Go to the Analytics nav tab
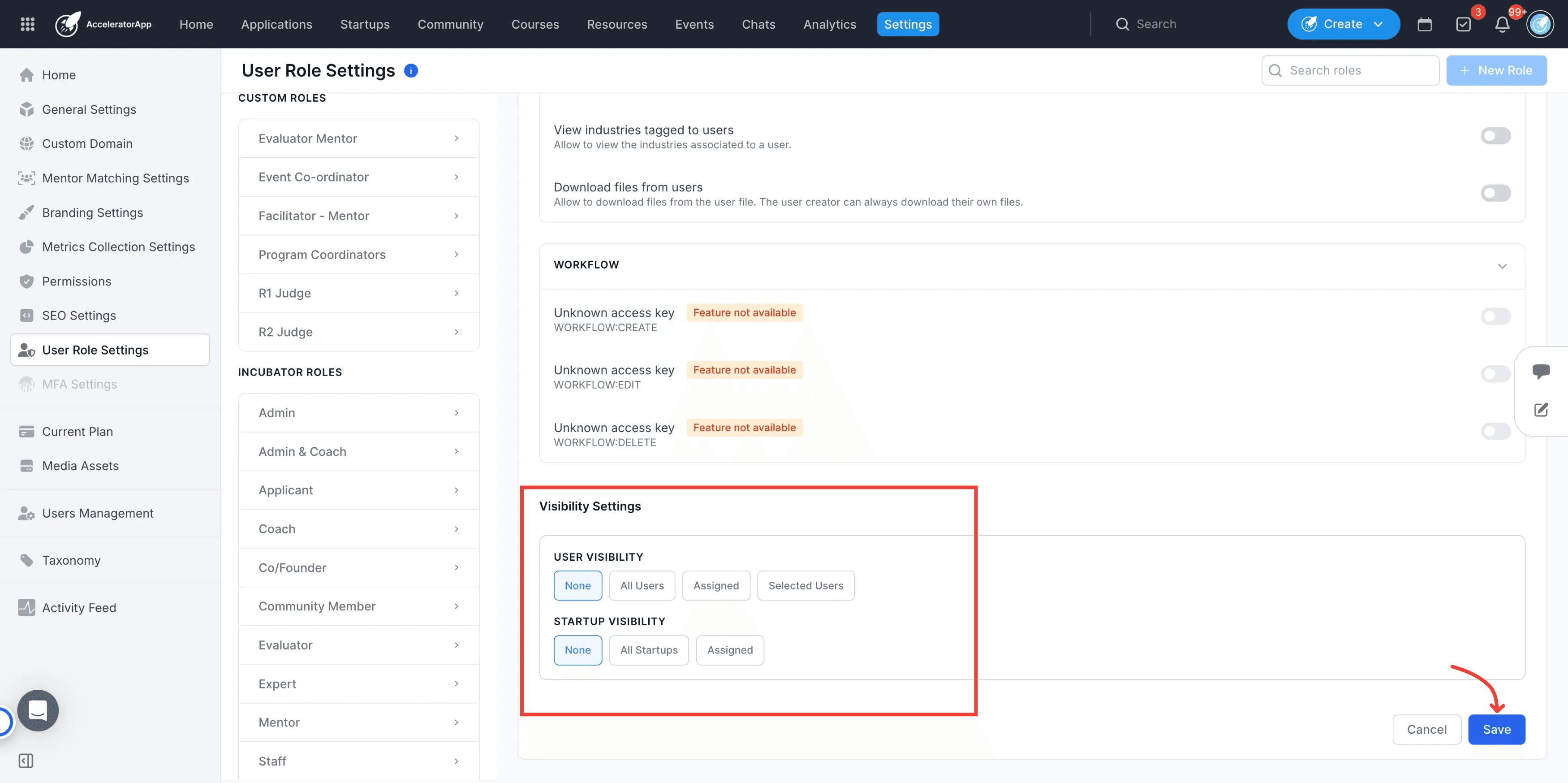 tap(829, 24)
